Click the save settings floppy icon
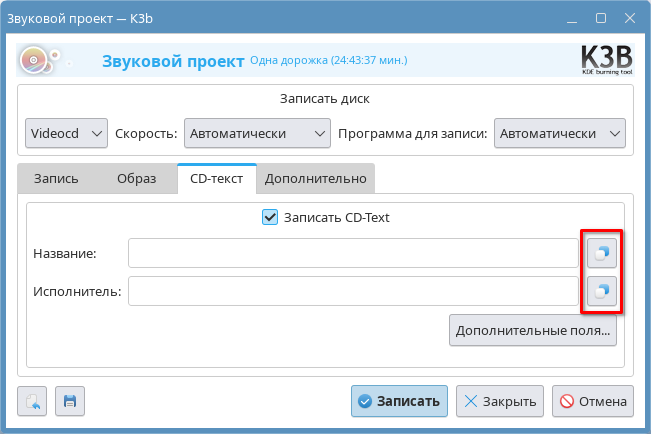 click(70, 401)
